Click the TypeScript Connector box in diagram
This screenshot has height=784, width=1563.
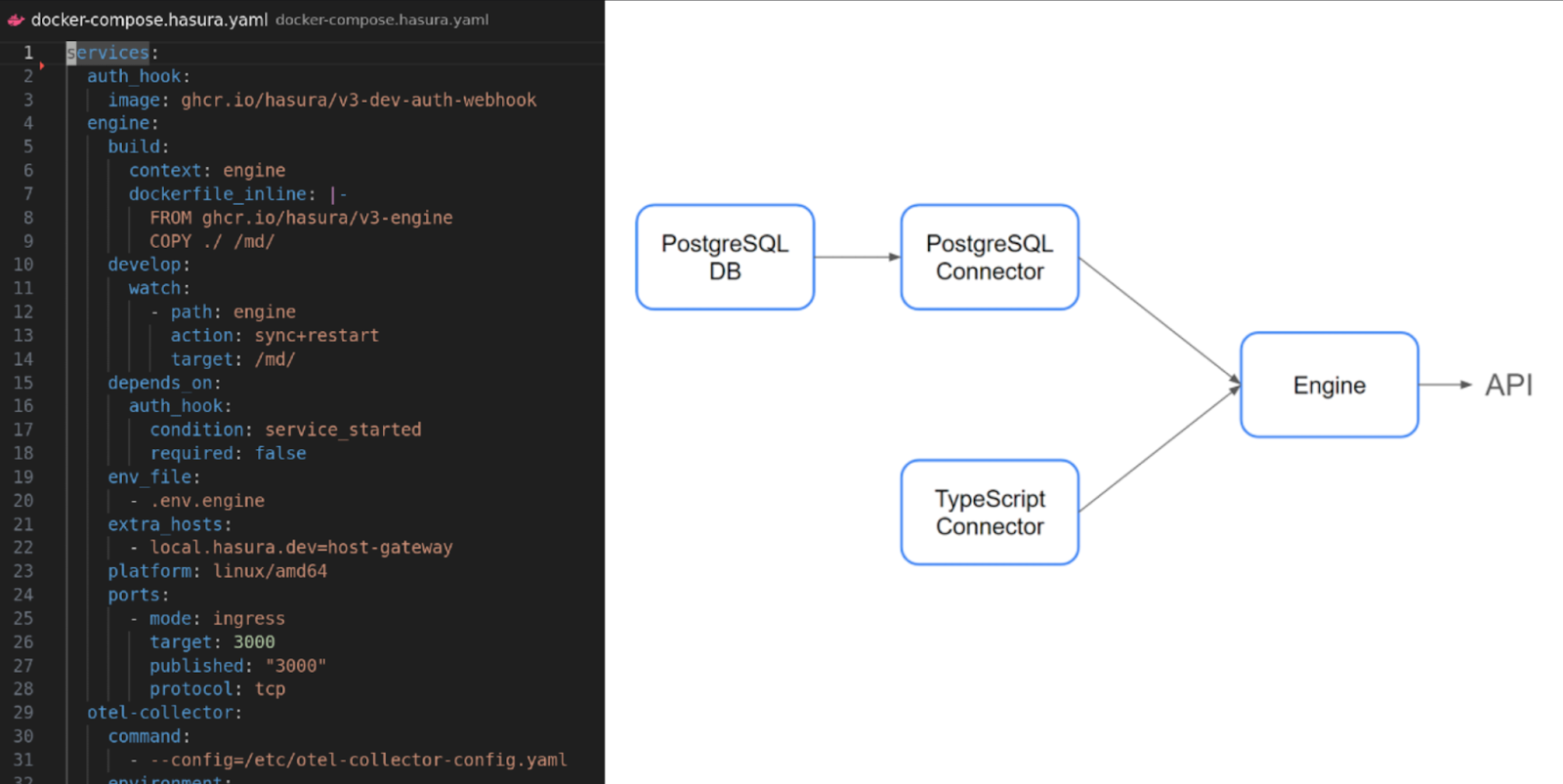point(990,513)
